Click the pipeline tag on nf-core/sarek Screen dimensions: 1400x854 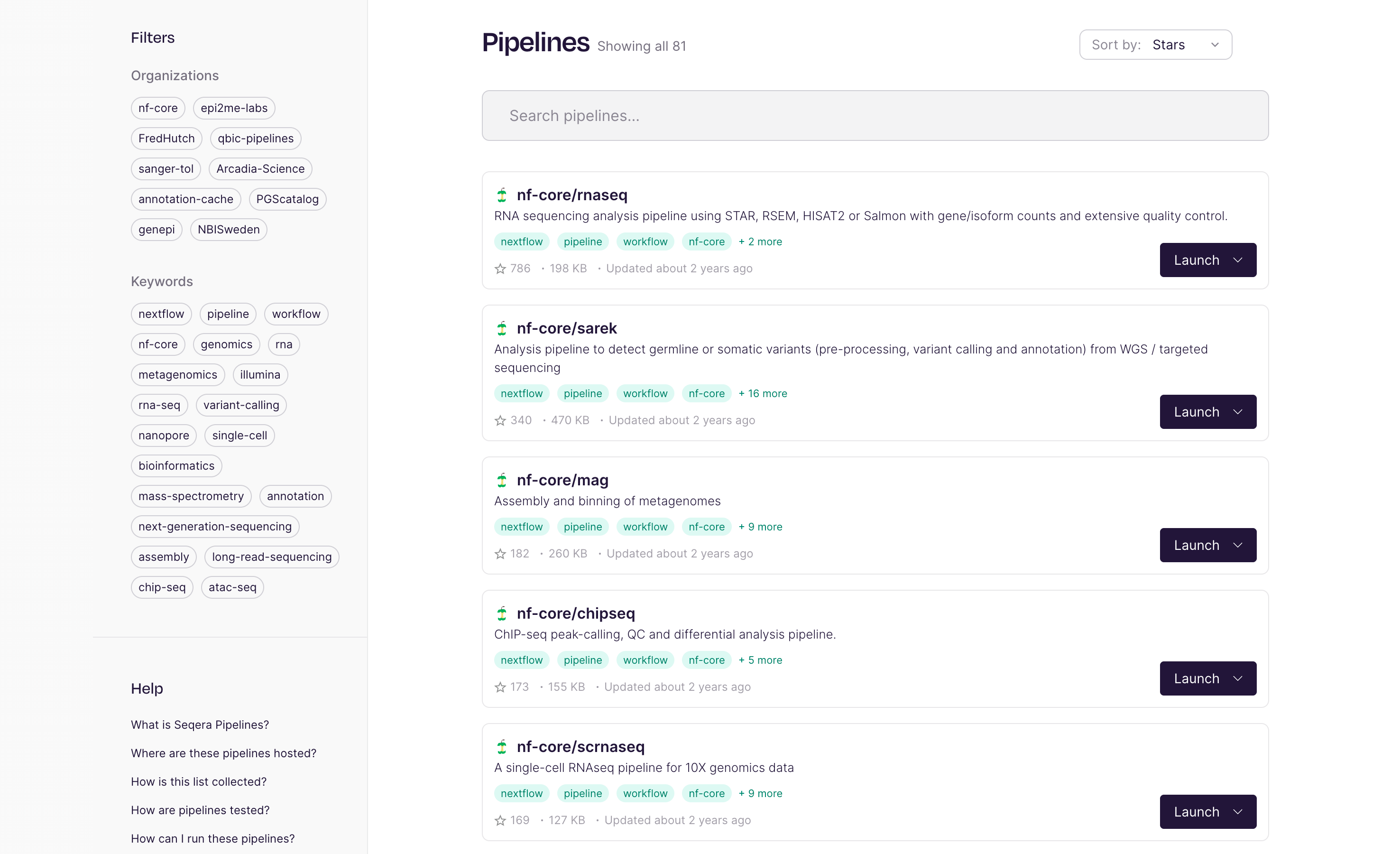583,393
